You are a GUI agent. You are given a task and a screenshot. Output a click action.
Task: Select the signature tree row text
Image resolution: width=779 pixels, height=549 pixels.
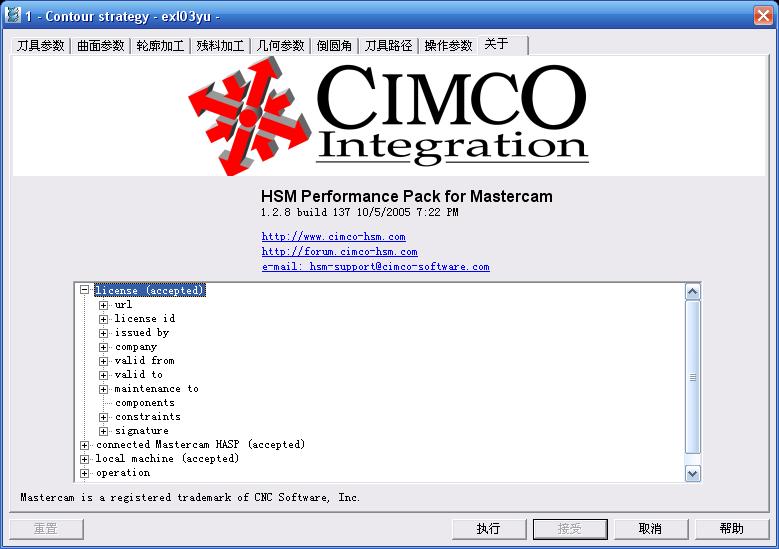142,431
